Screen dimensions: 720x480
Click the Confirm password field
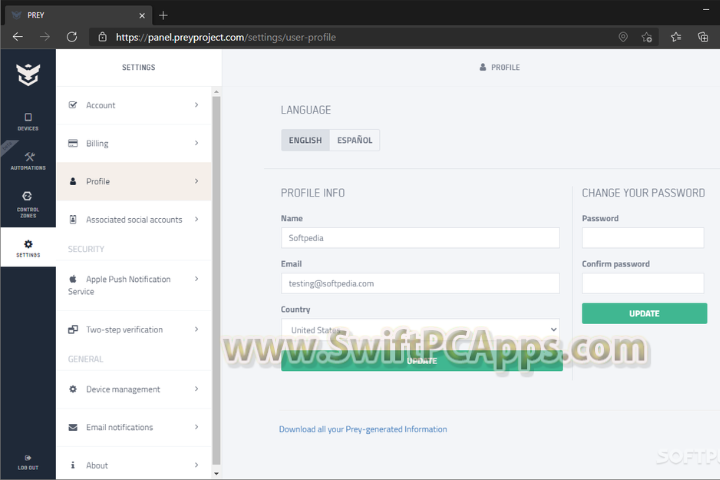(643, 283)
